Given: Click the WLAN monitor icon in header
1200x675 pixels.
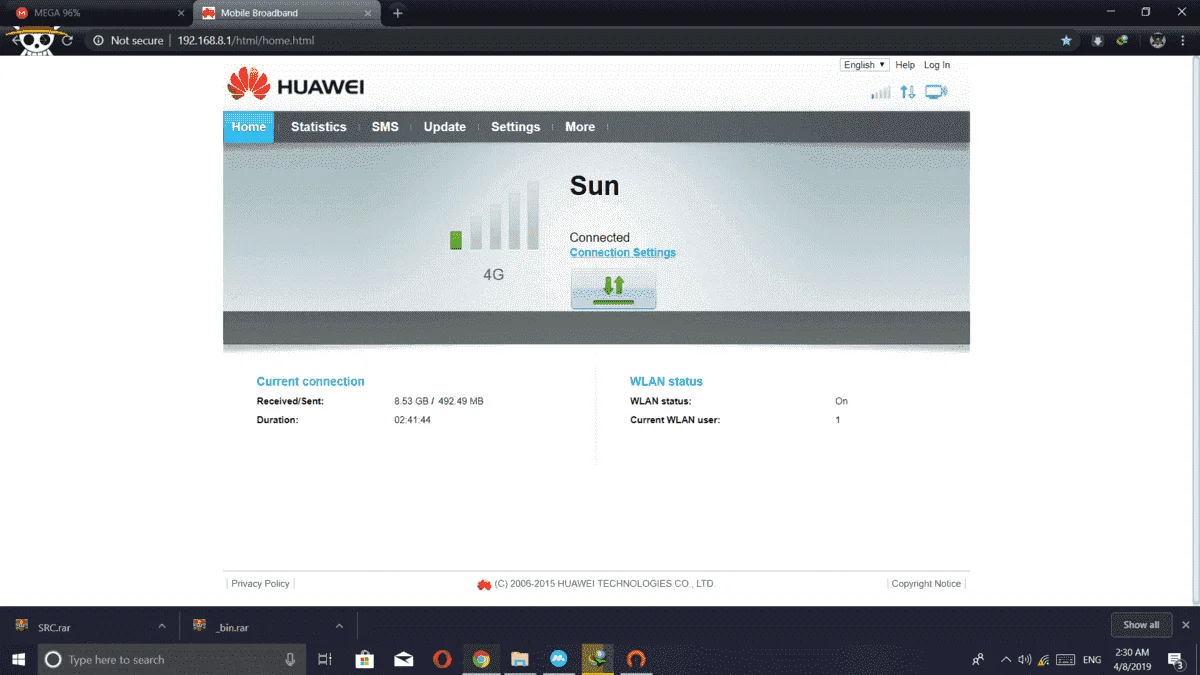Looking at the screenshot, I should (936, 92).
